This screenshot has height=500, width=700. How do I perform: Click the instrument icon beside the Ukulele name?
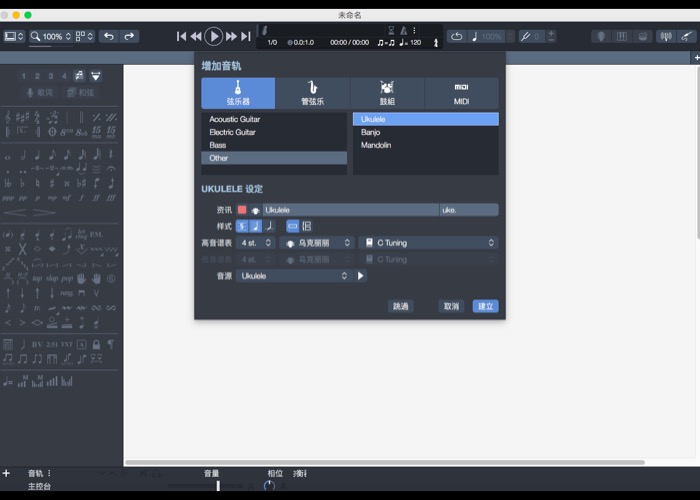coord(255,210)
